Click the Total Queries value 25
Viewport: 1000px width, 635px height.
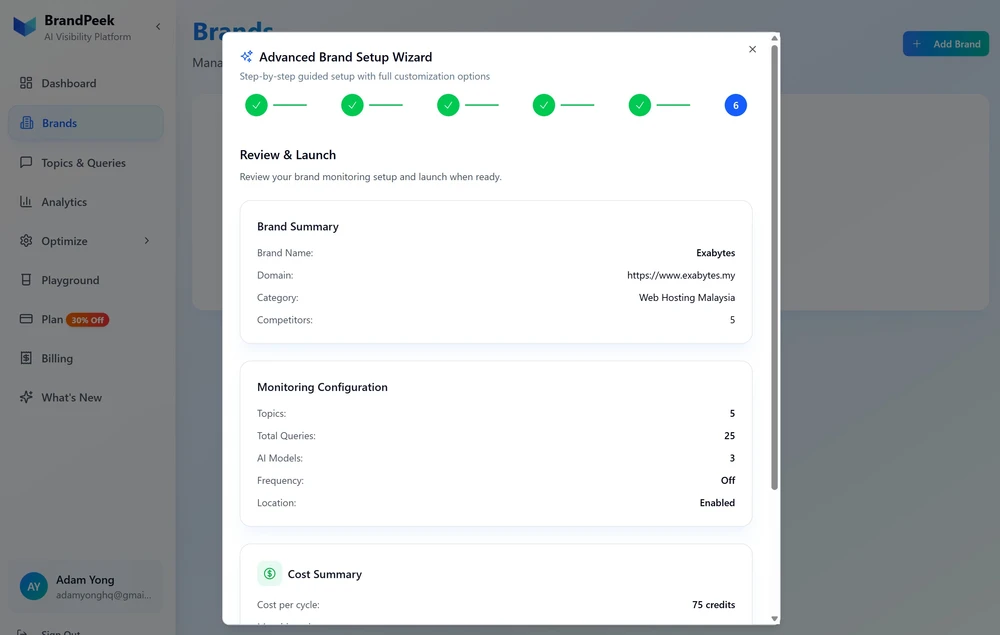(730, 436)
